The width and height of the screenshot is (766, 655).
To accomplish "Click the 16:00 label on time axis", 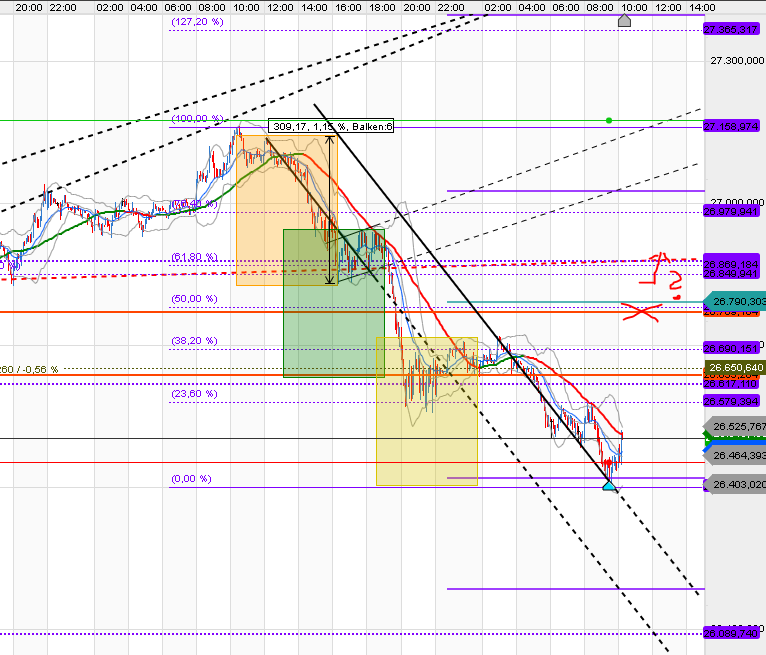I will pyautogui.click(x=348, y=7).
